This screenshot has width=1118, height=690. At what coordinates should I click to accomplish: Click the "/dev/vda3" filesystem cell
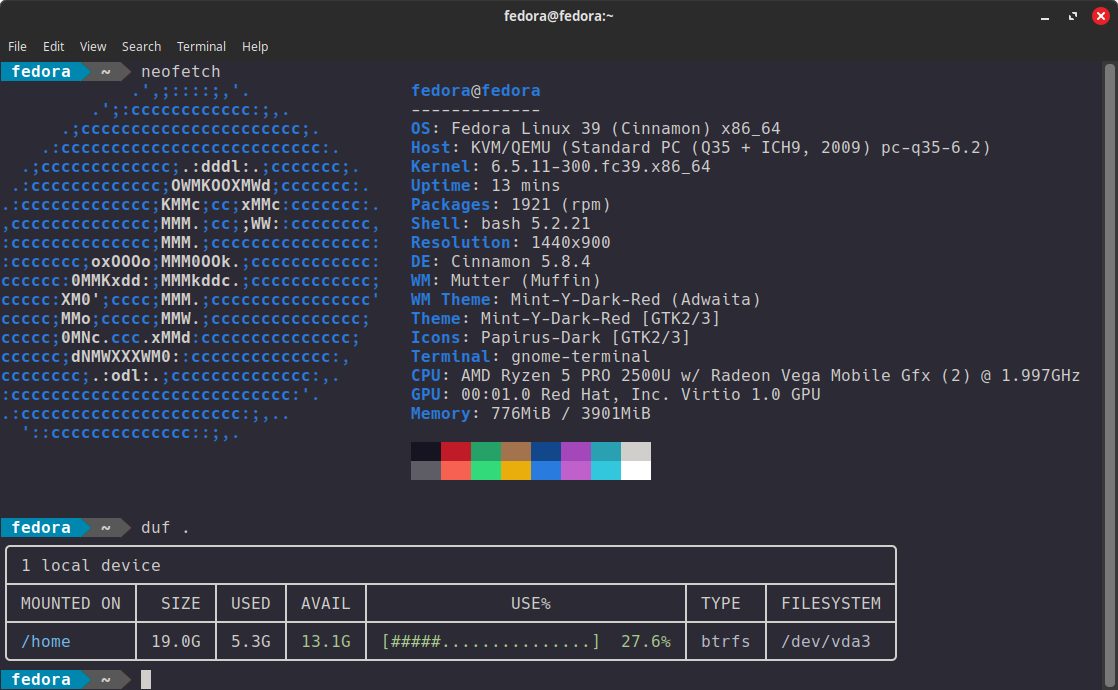click(826, 642)
